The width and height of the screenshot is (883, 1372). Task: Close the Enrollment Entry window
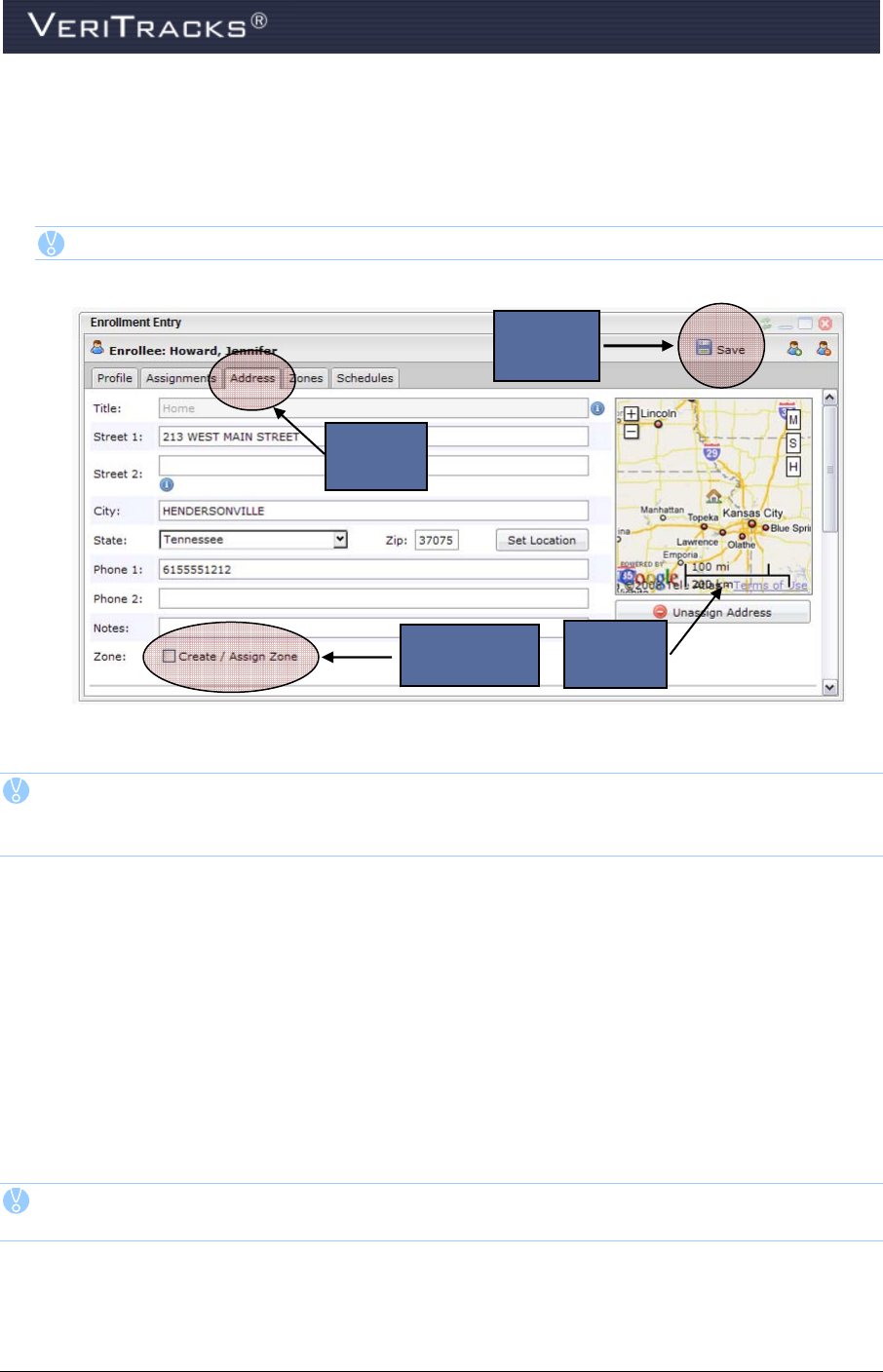(825, 323)
